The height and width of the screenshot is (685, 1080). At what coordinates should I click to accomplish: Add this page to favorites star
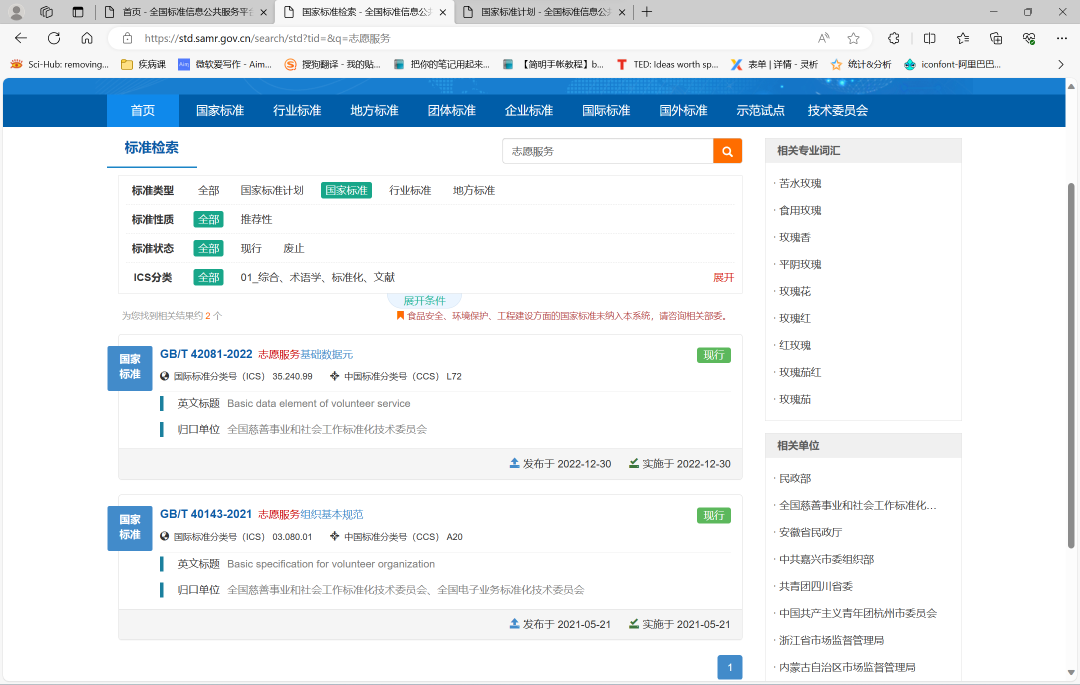853,38
